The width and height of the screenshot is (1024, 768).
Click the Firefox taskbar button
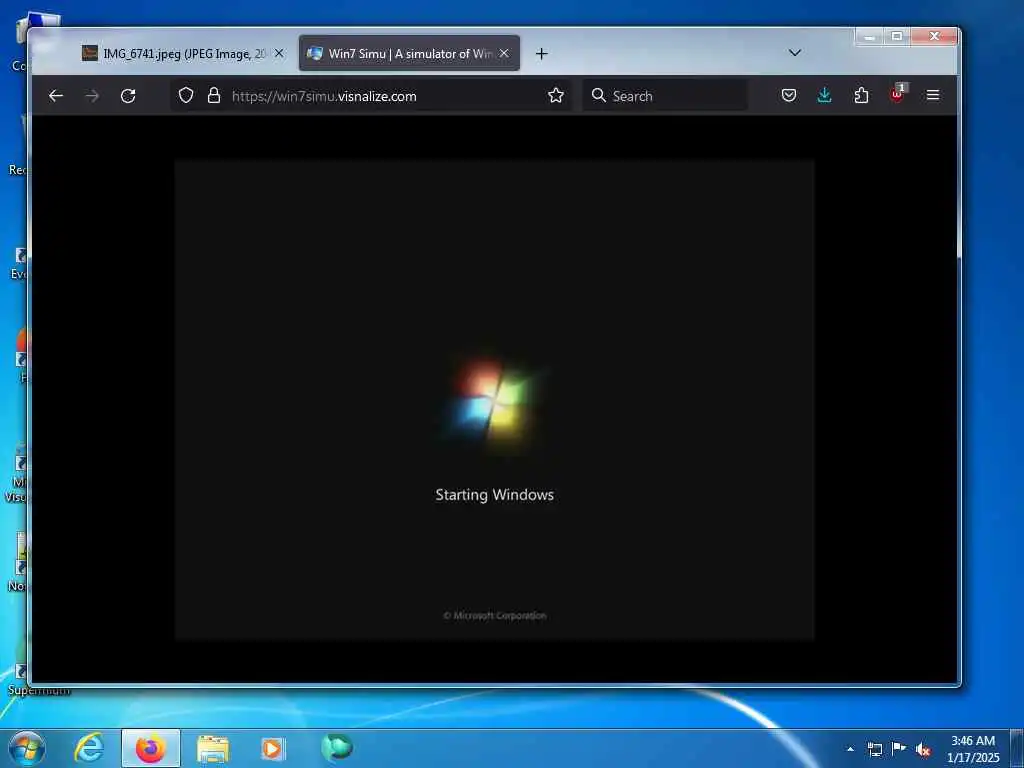coord(151,748)
